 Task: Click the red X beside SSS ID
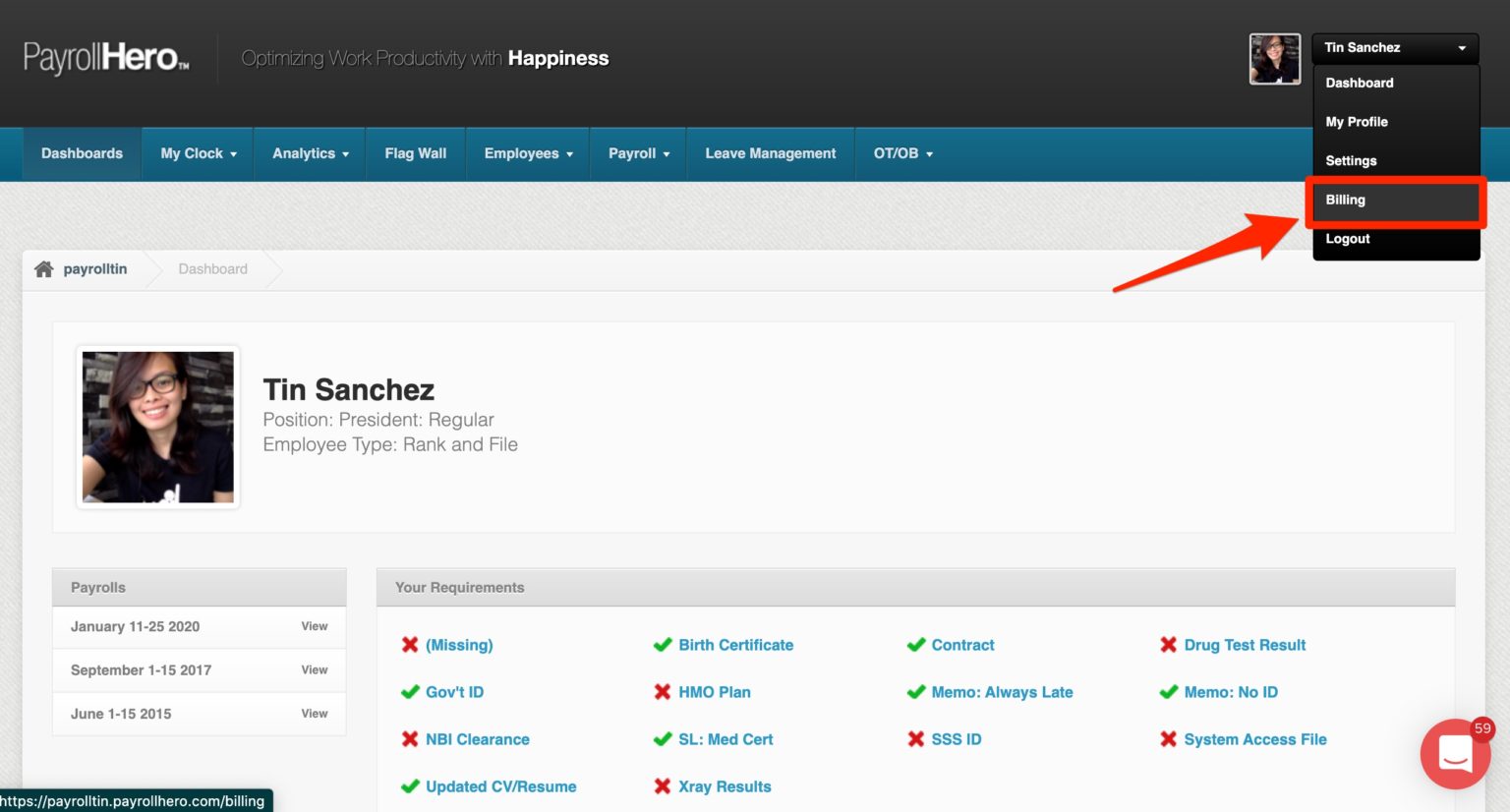pyautogui.click(x=915, y=739)
